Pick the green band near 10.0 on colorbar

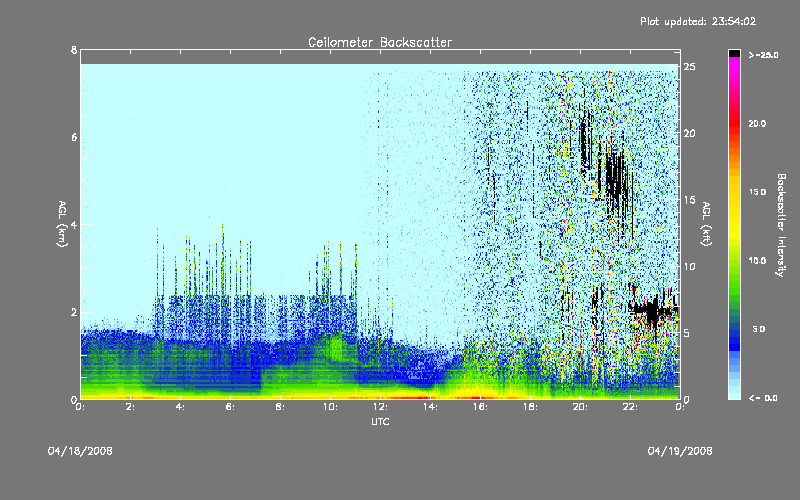(734, 261)
